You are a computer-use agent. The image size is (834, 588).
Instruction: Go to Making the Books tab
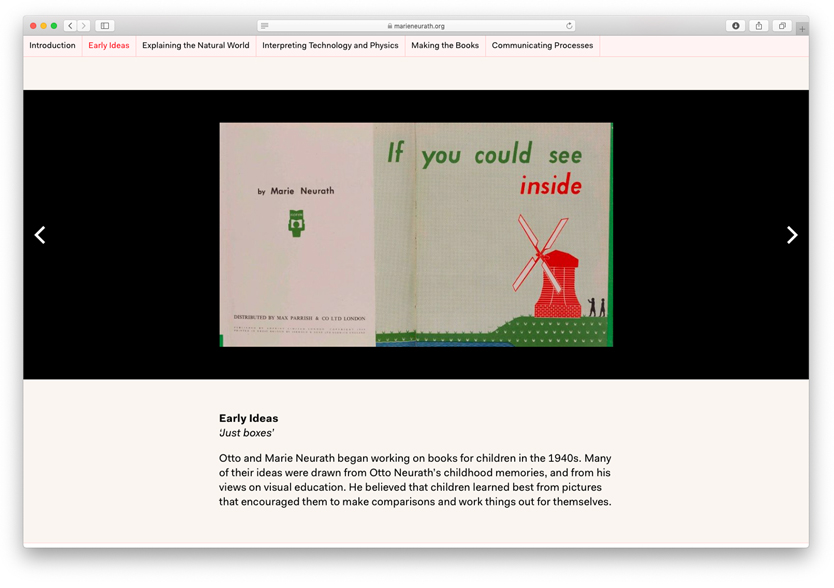pyautogui.click(x=445, y=46)
